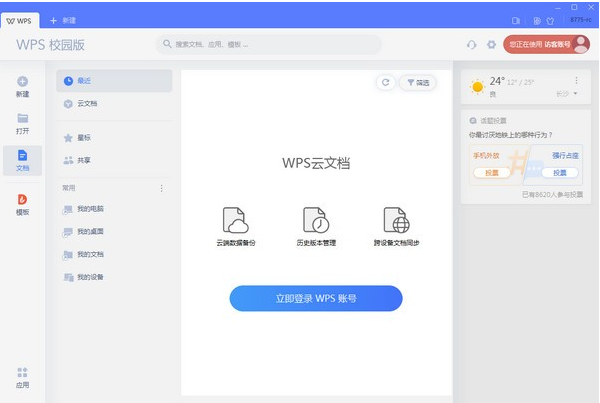
Task: Expand the city selector arrow in weather
Action: click(575, 94)
